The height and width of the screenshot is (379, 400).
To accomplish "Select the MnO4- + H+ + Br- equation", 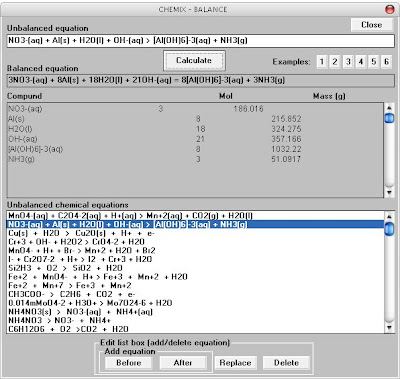I will (195, 250).
